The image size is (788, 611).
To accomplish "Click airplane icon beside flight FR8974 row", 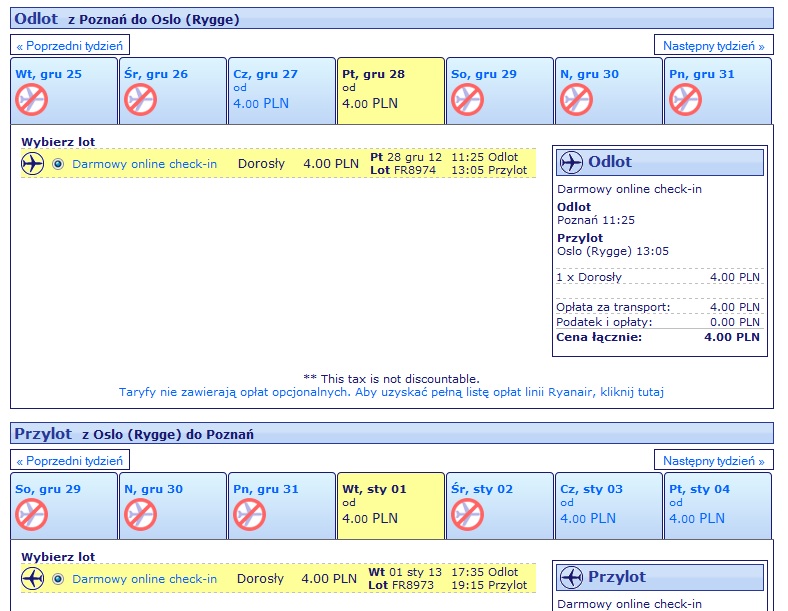I will tap(32, 164).
